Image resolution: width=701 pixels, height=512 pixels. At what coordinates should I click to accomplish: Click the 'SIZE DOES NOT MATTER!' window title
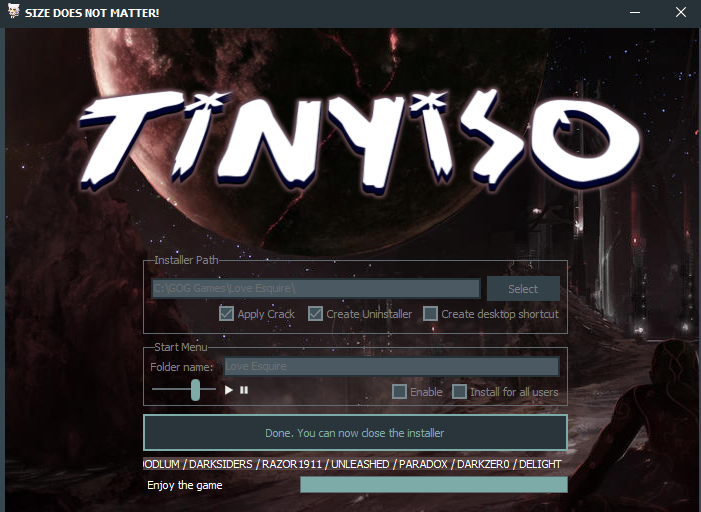(92, 13)
